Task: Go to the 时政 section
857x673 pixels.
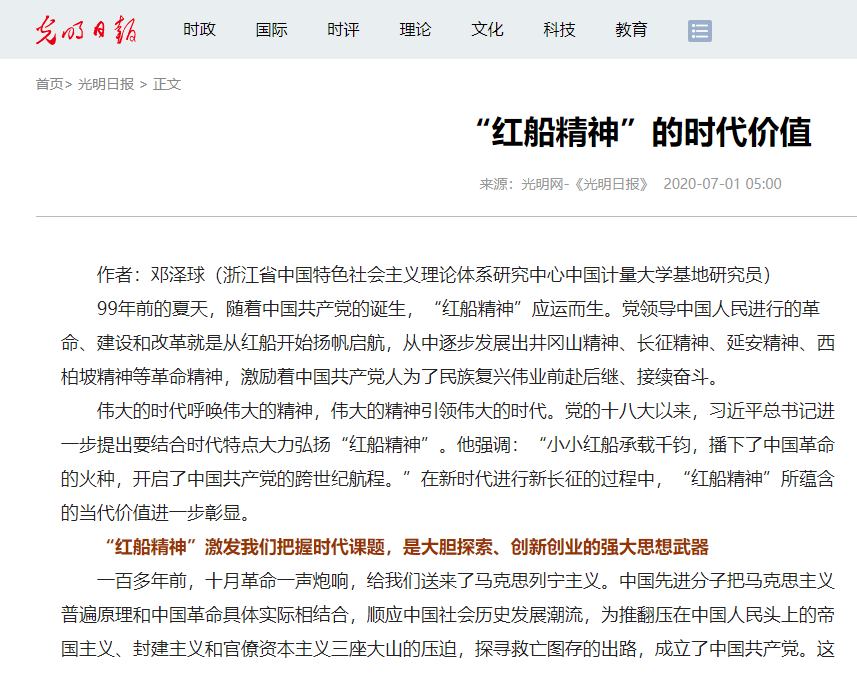Action: pyautogui.click(x=199, y=30)
